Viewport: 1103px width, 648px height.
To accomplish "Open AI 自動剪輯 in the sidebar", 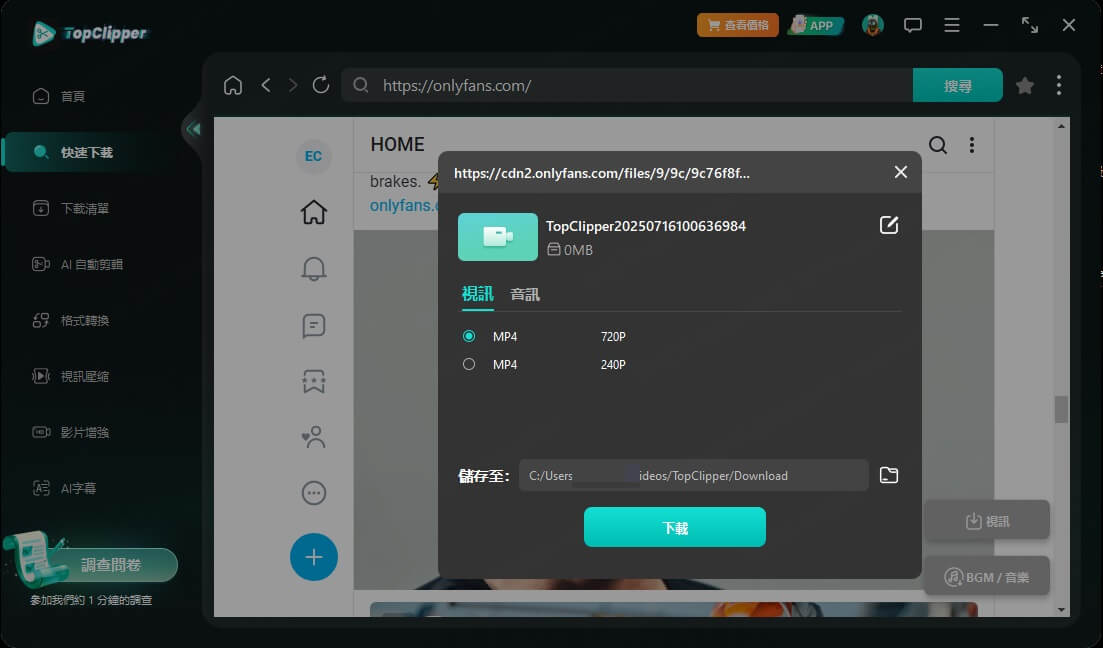I will pyautogui.click(x=77, y=265).
